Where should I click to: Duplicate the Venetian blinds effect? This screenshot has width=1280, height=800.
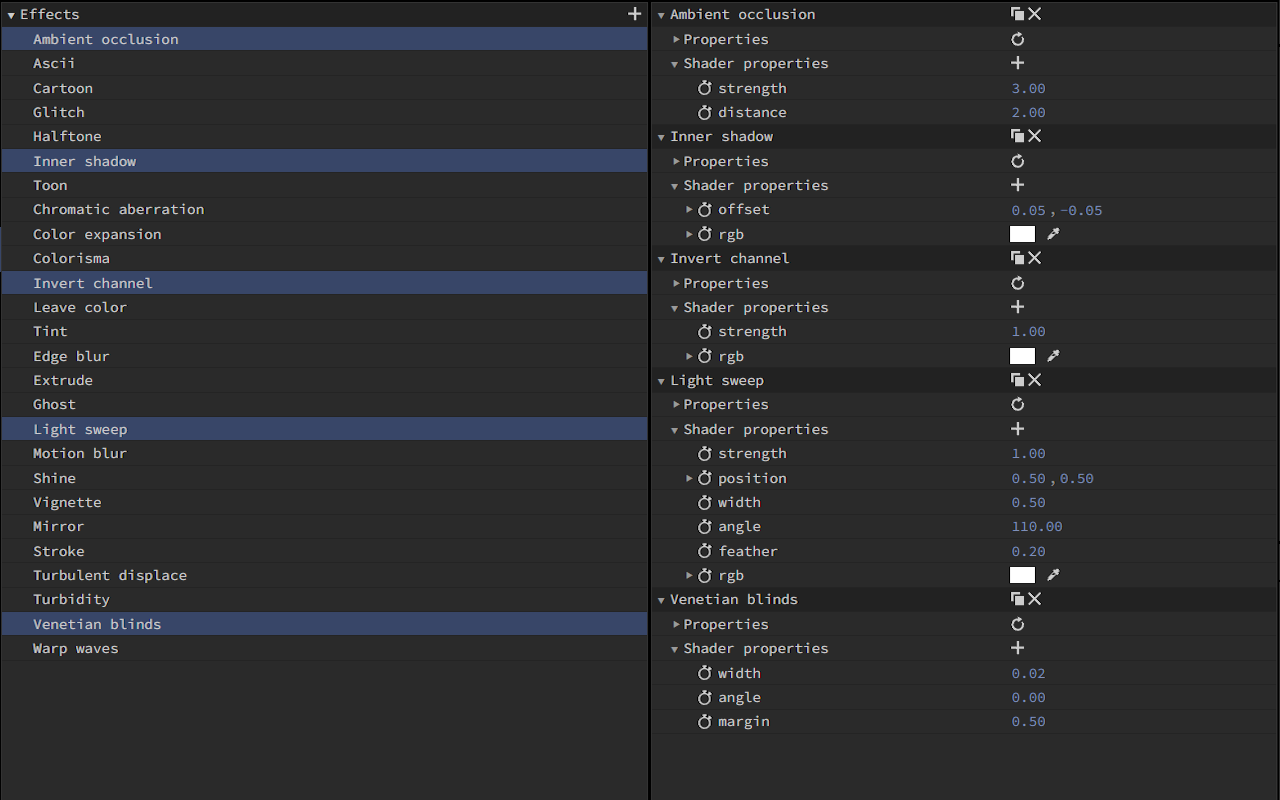[1017, 599]
